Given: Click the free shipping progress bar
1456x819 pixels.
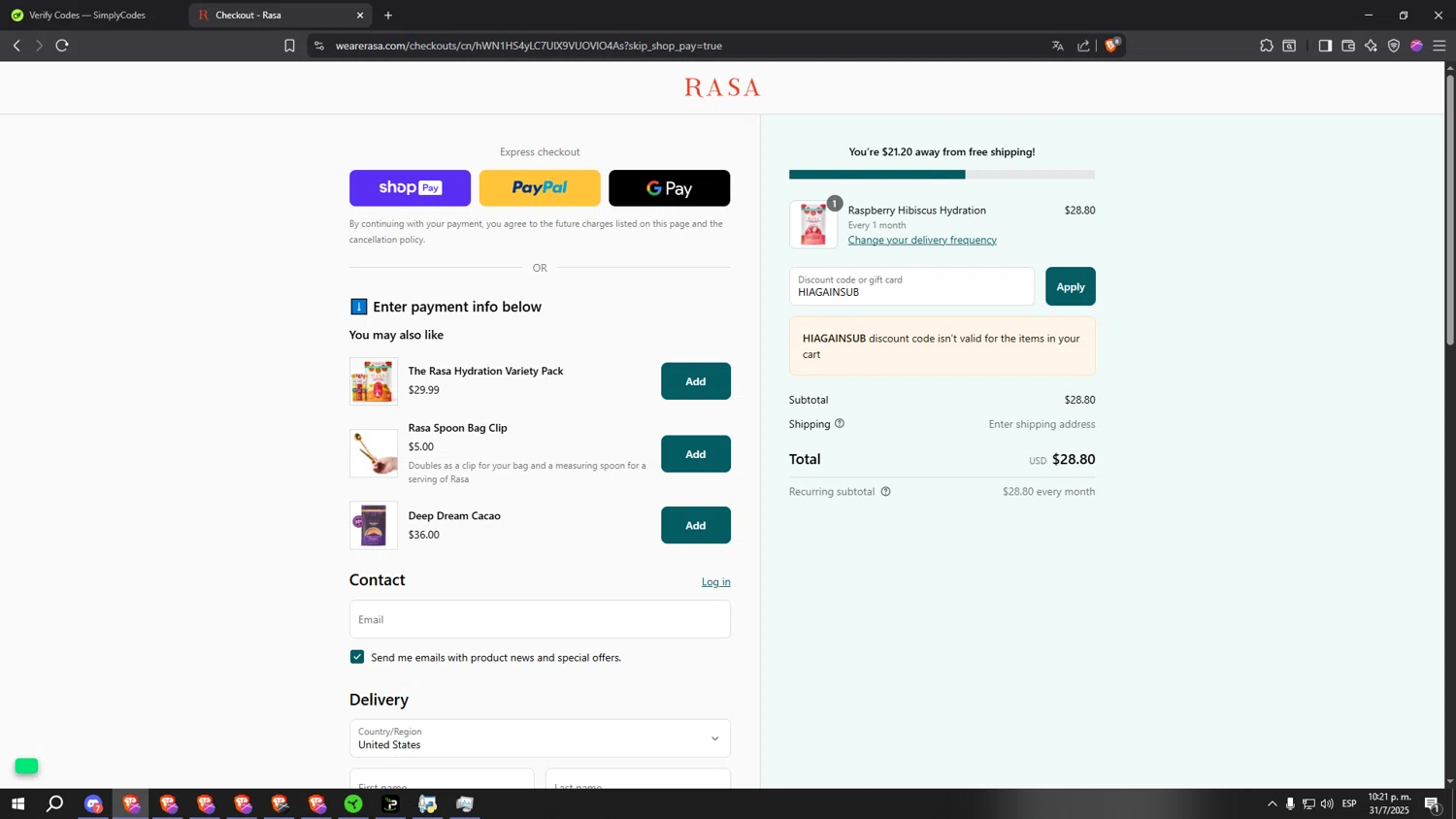Looking at the screenshot, I should (942, 175).
